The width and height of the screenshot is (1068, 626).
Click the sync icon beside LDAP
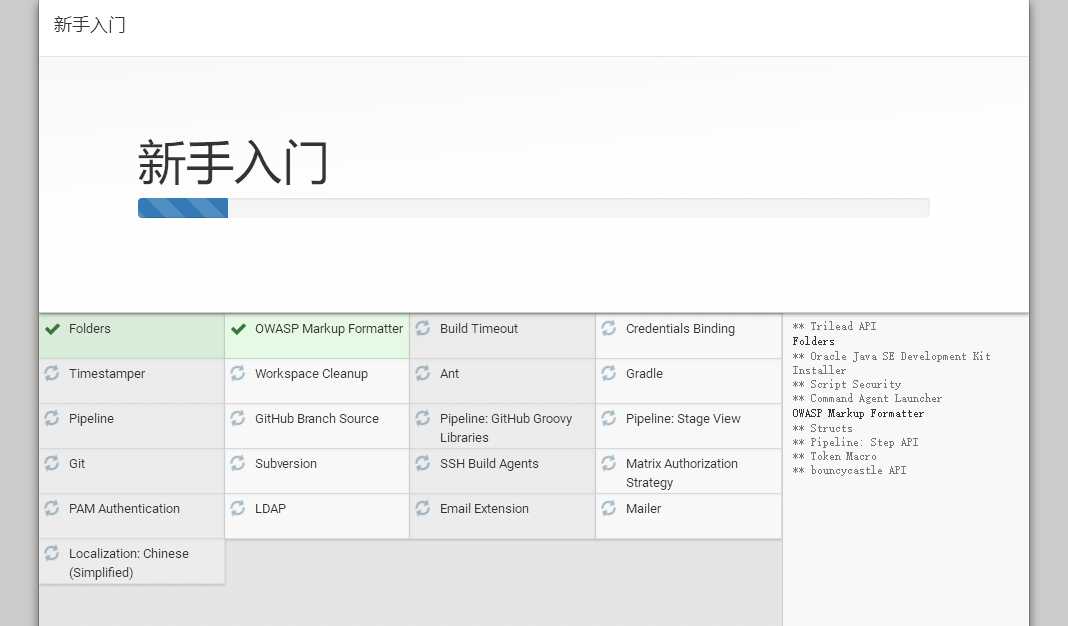coord(238,508)
